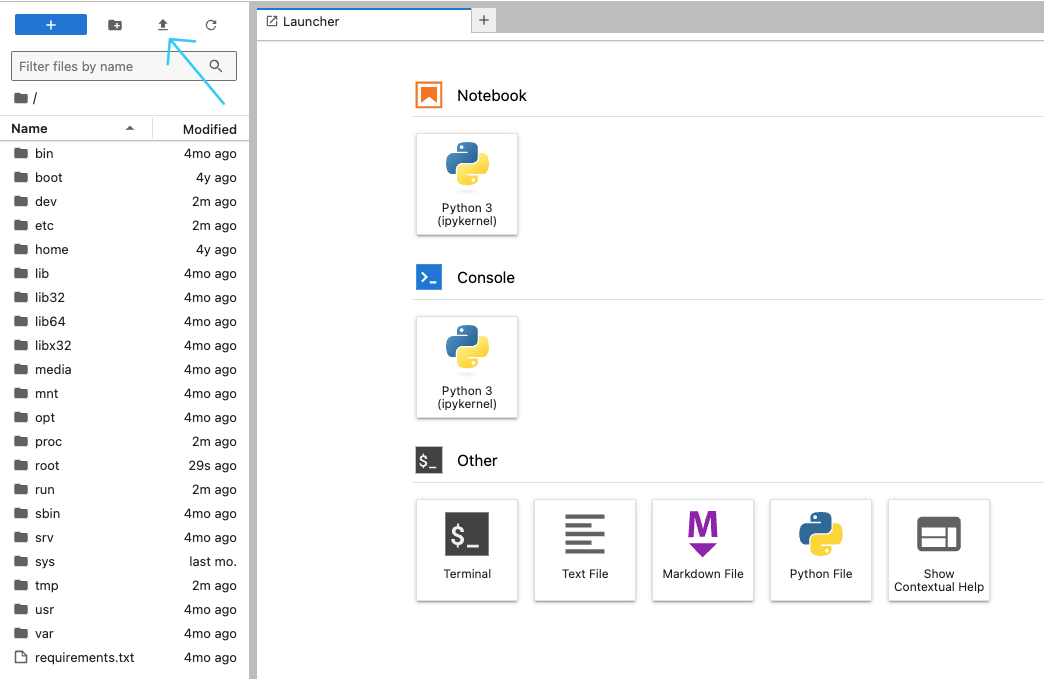Select the usr folder icon
The image size is (1044, 680).
point(21,609)
